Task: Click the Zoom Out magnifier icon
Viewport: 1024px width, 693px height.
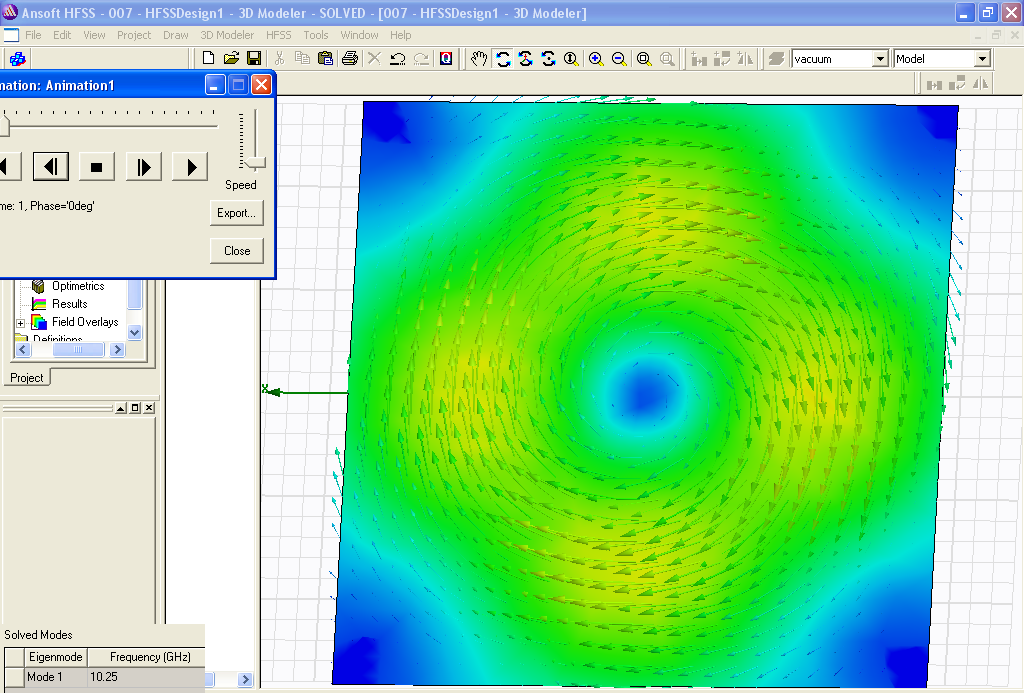Action: coord(619,59)
